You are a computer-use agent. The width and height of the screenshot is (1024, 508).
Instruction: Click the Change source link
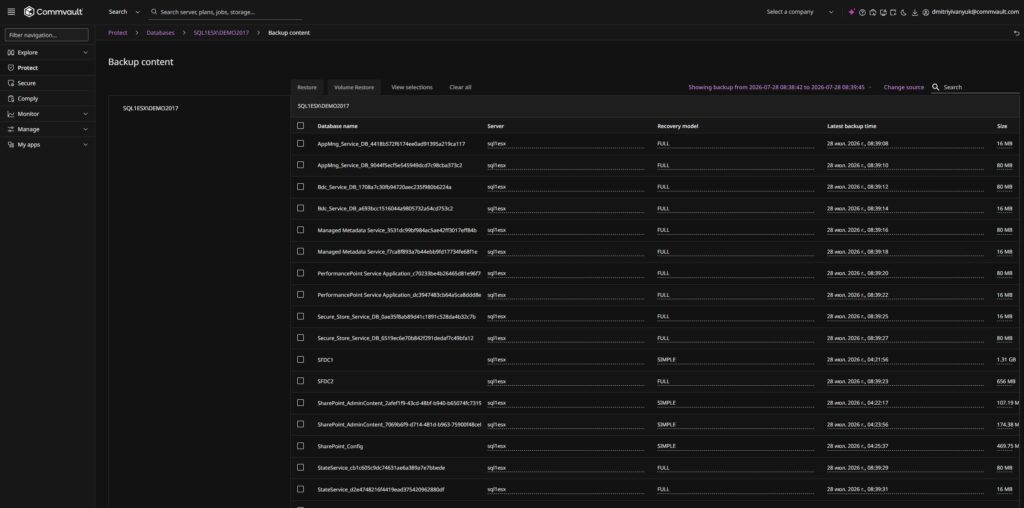tap(904, 87)
